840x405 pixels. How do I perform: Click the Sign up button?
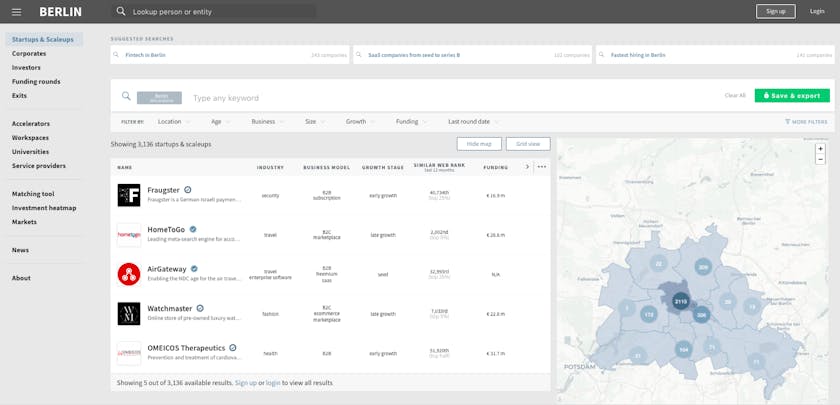[775, 11]
